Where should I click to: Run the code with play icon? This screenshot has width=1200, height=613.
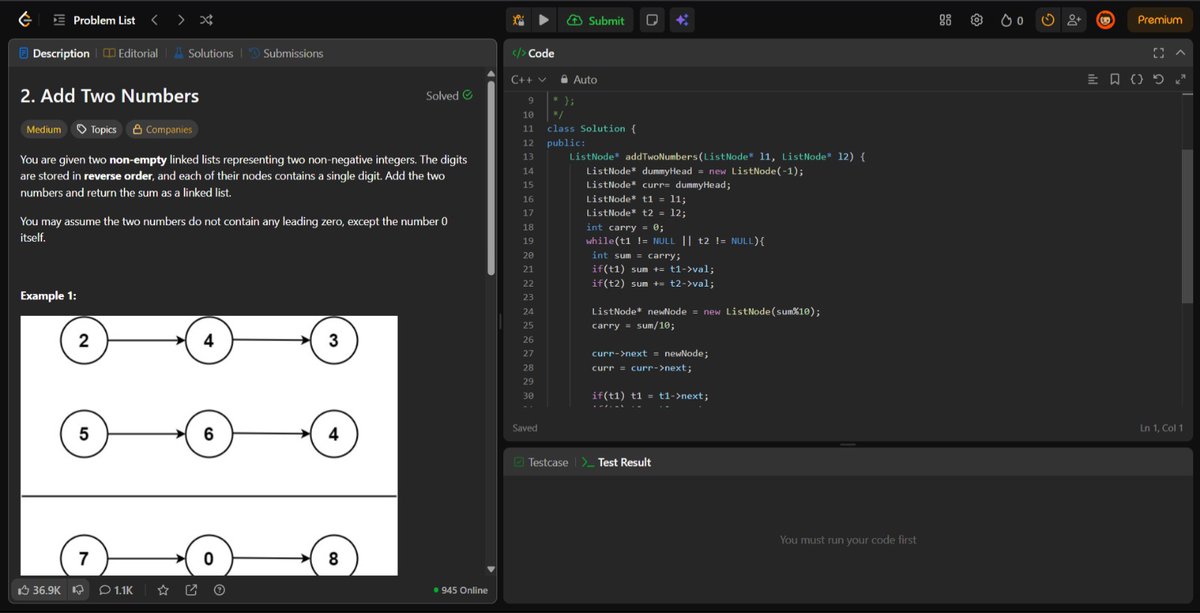tap(543, 20)
